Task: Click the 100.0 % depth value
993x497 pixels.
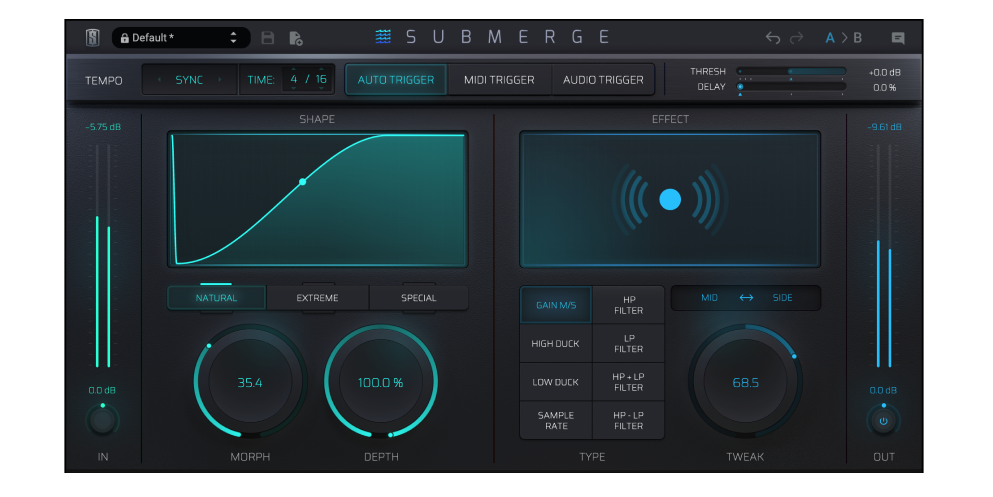Action: 381,382
